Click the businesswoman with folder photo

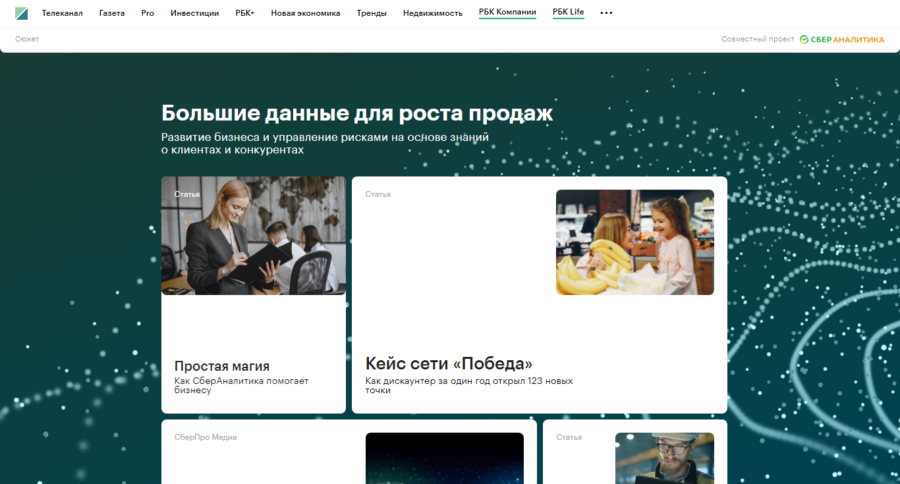(254, 235)
